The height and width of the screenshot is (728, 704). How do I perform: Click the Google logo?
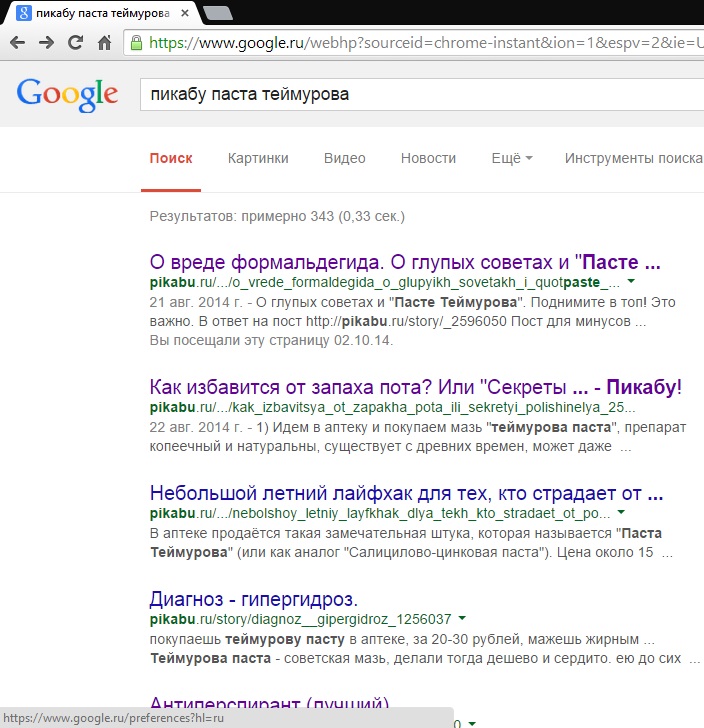pyautogui.click(x=67, y=94)
